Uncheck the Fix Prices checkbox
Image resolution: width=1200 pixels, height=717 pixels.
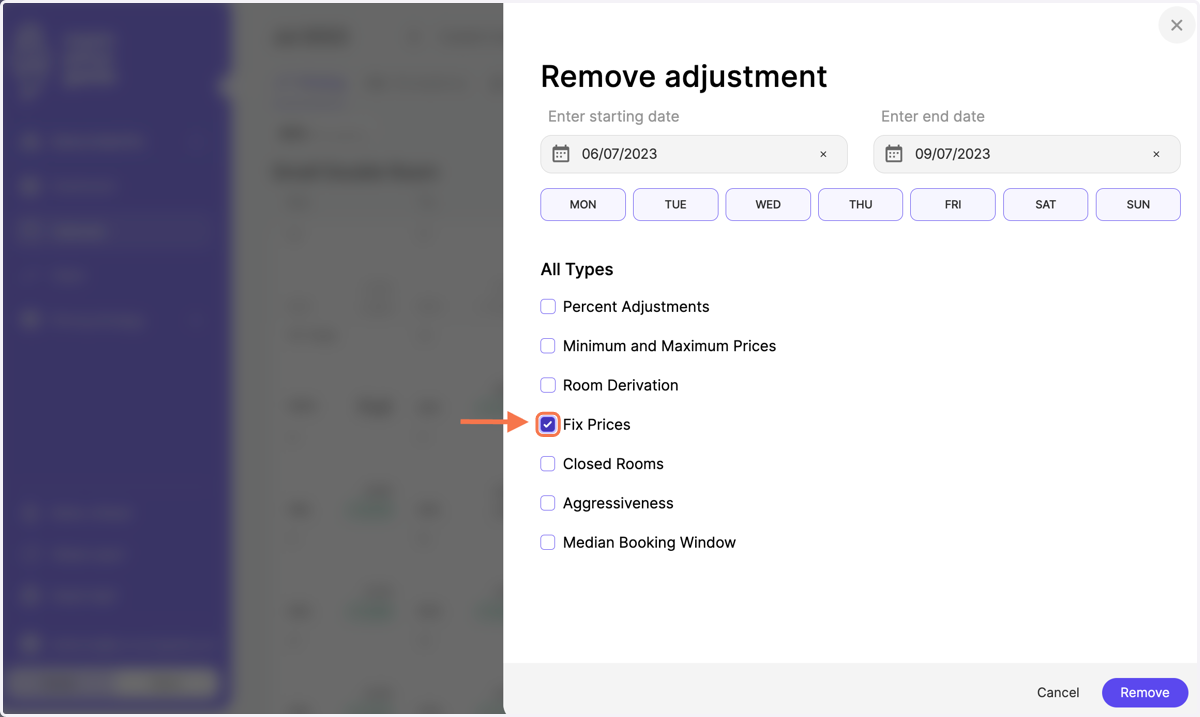tap(548, 425)
